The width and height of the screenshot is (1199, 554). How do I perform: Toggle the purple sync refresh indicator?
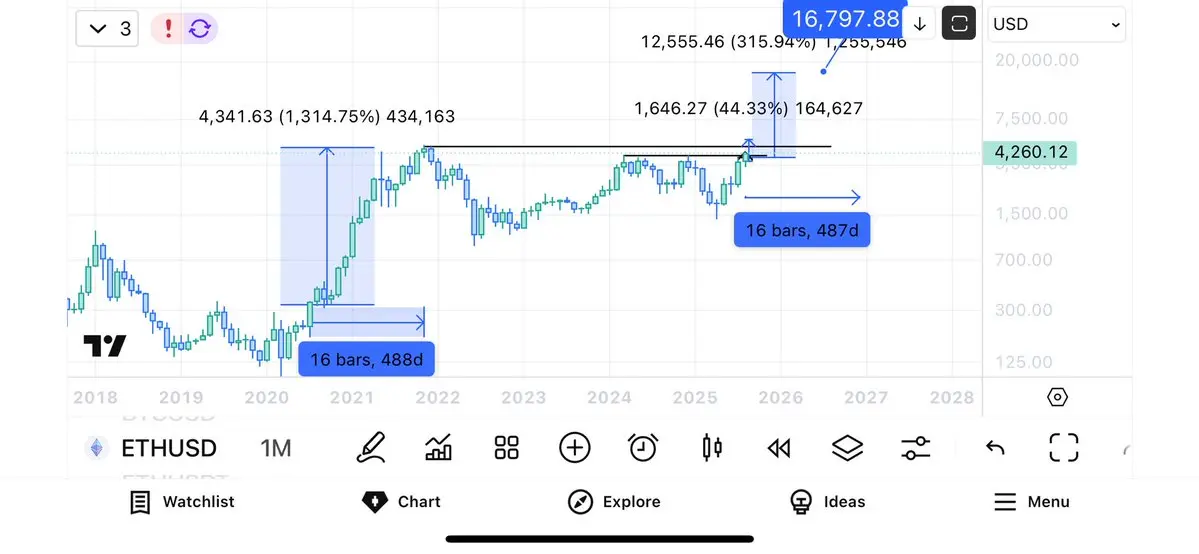(x=200, y=29)
